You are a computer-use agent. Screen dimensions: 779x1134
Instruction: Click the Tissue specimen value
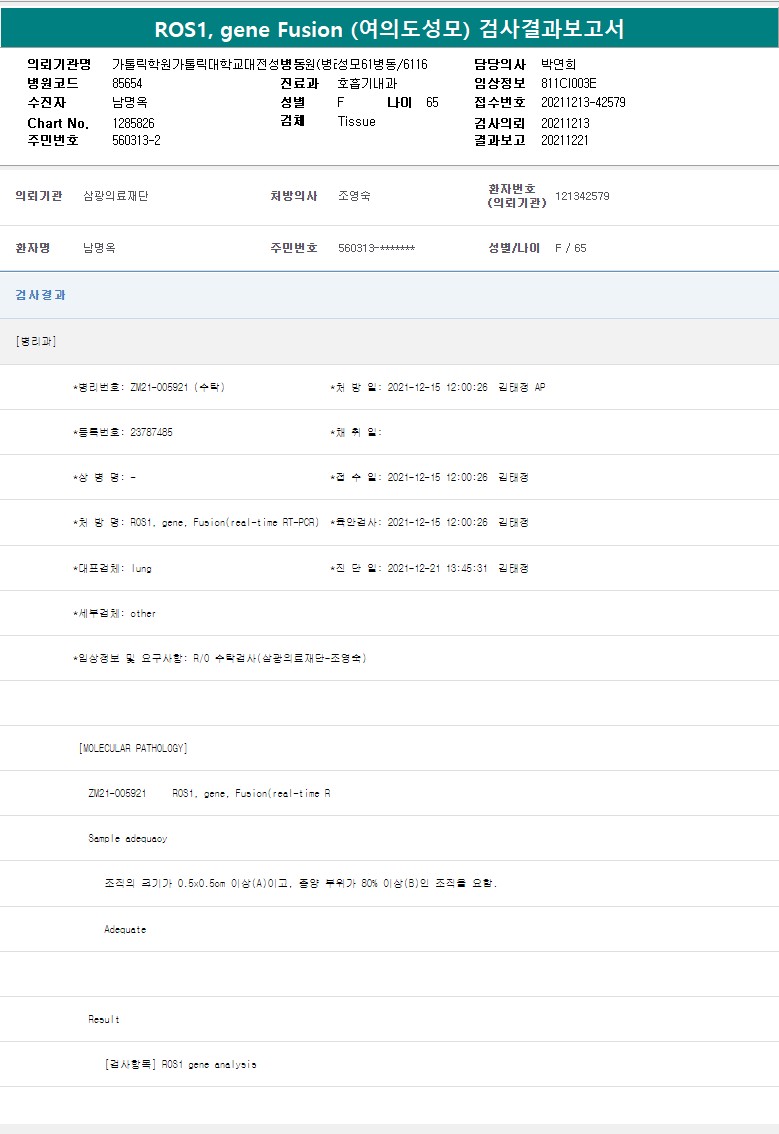356,121
